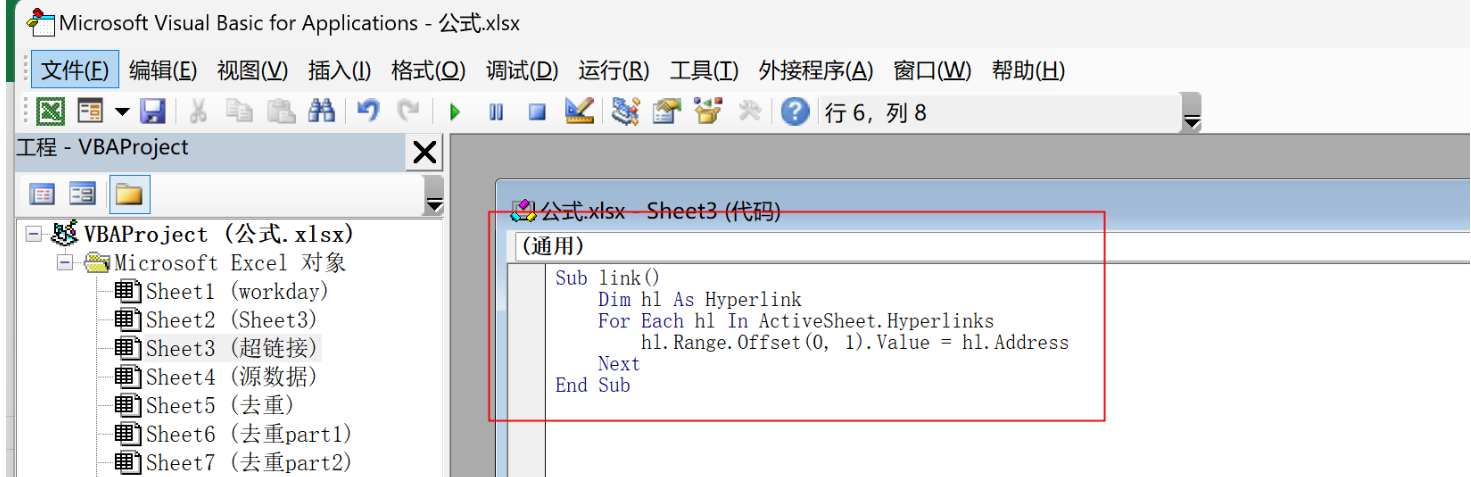Collapse the VBAProject (公式.xlsx) node
This screenshot has width=1471, height=477.
34,234
